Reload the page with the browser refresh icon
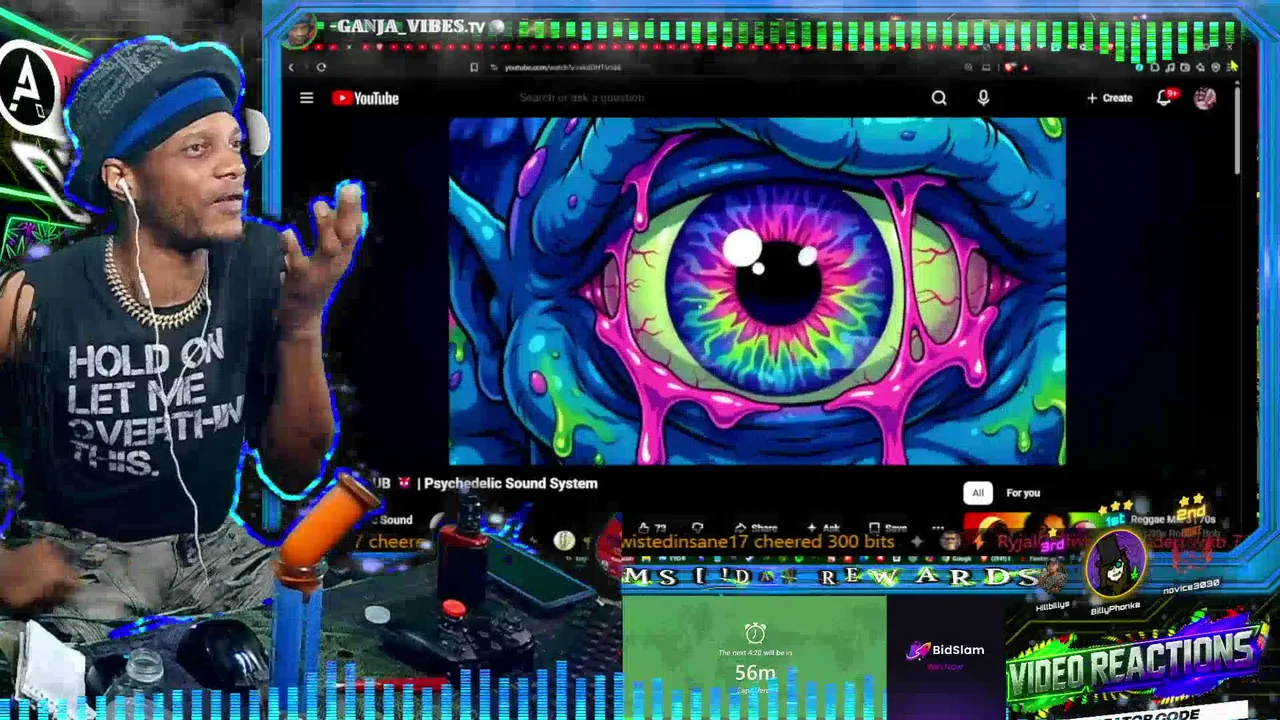This screenshot has width=1280, height=720. (321, 67)
